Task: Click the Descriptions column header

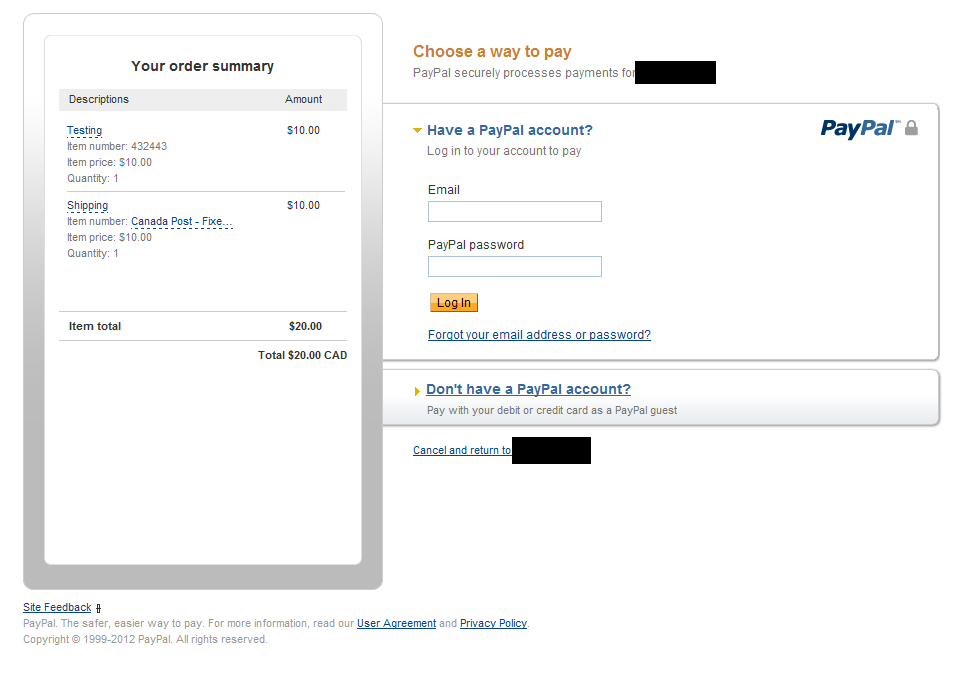Action: tap(98, 99)
